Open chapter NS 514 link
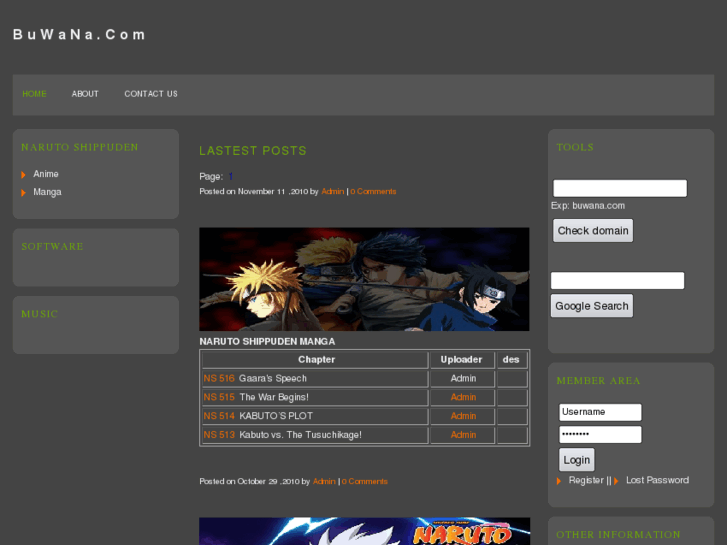 coord(219,416)
